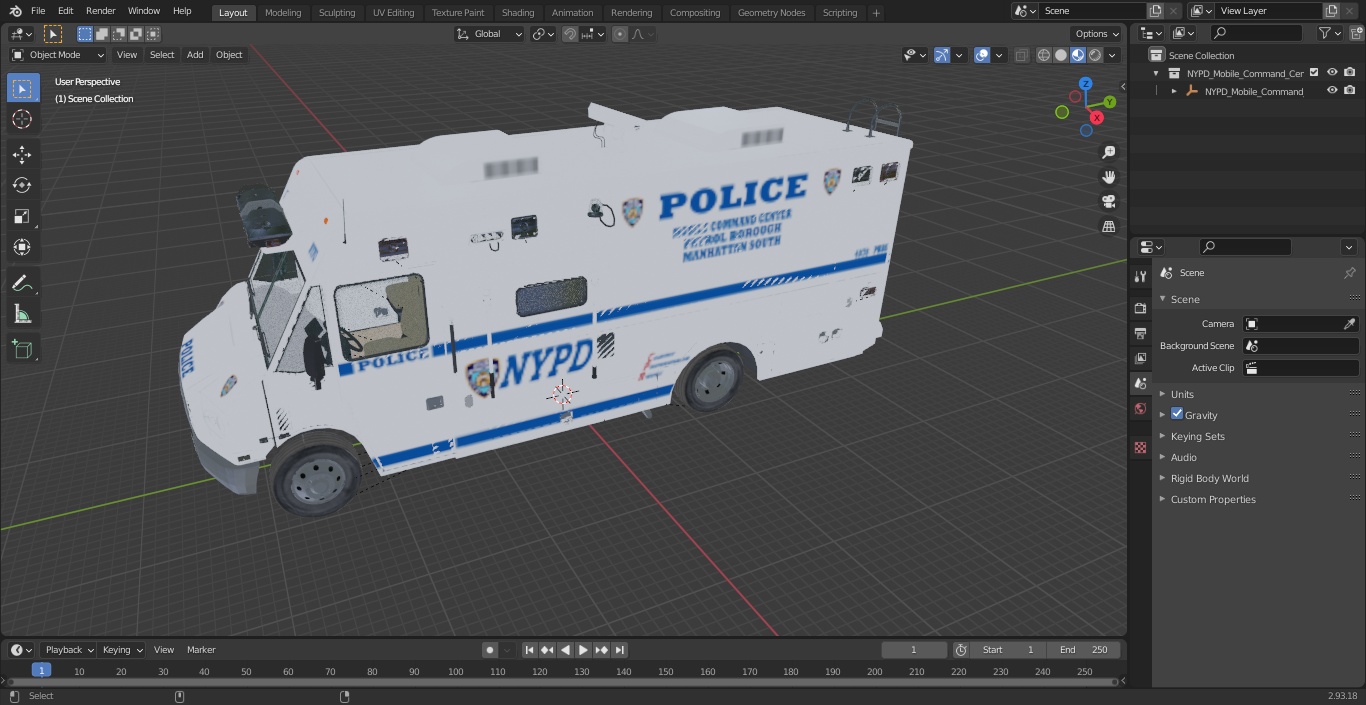Switch perspective/orthographic grid icon
This screenshot has height=705, width=1366.
(x=1108, y=226)
